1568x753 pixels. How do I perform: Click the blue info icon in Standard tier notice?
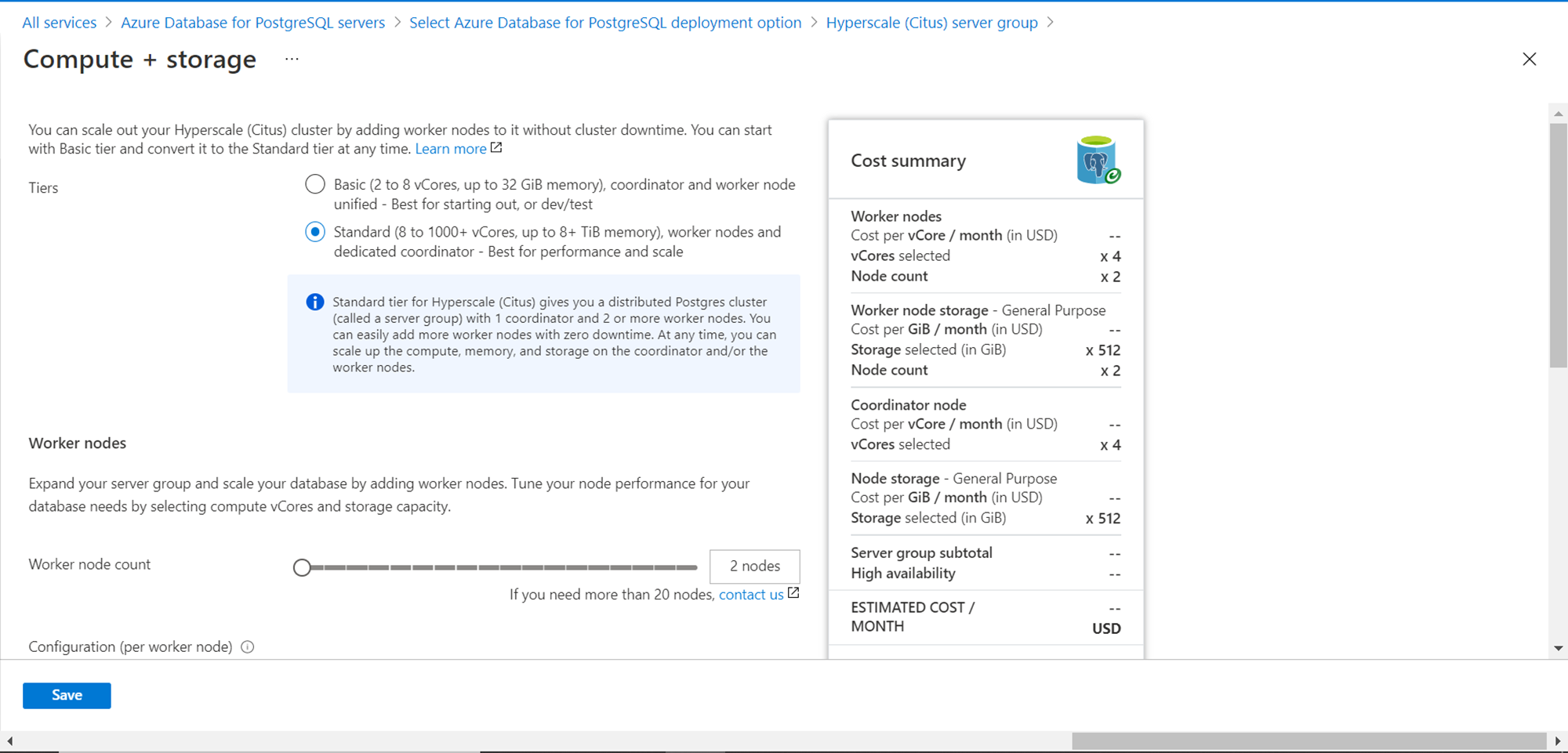315,302
